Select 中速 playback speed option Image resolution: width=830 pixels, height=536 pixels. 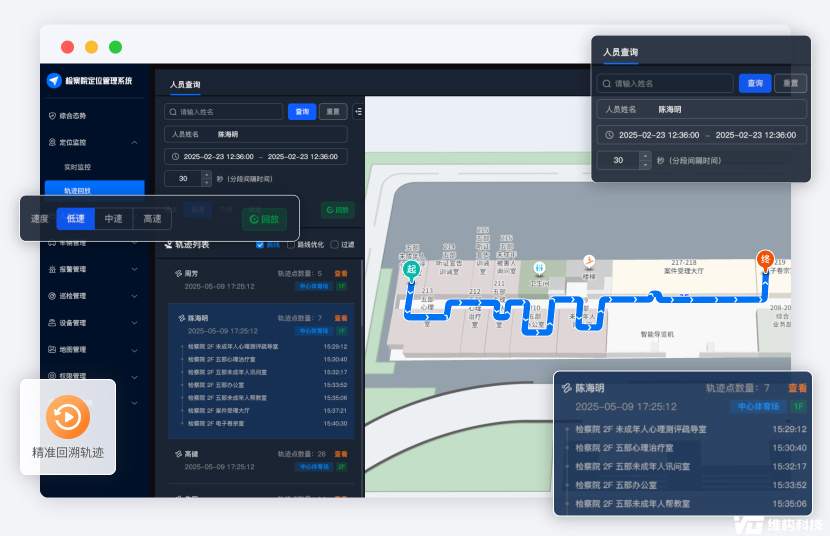coord(114,218)
